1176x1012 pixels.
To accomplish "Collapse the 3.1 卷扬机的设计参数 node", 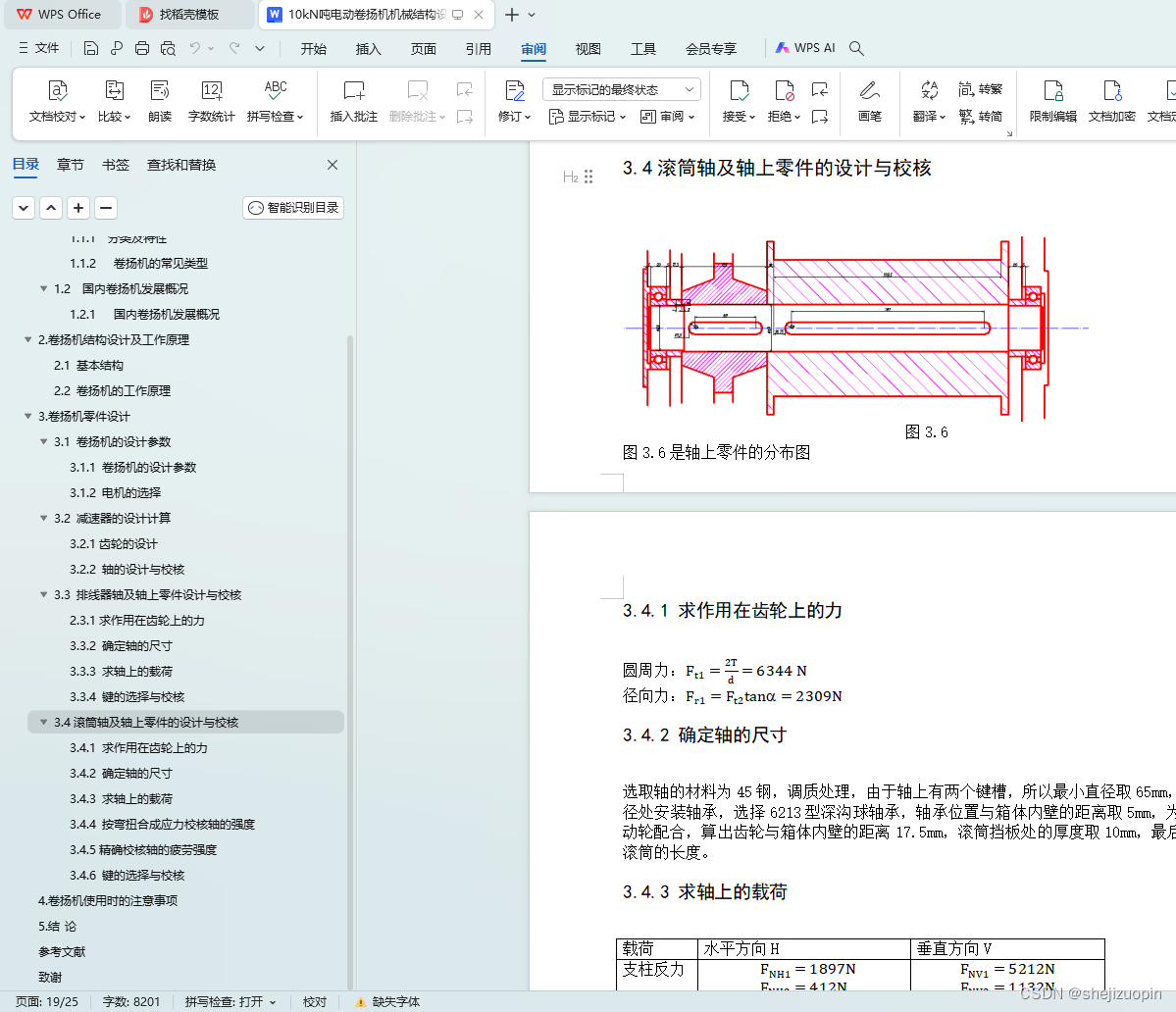I will 43,441.
